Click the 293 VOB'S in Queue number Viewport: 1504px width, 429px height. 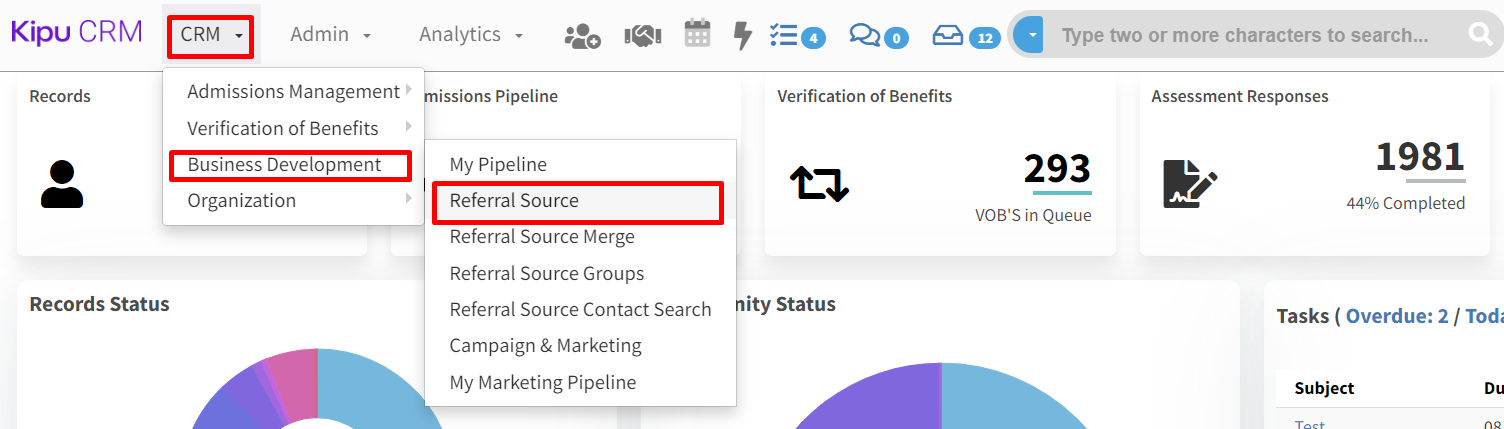click(1057, 169)
